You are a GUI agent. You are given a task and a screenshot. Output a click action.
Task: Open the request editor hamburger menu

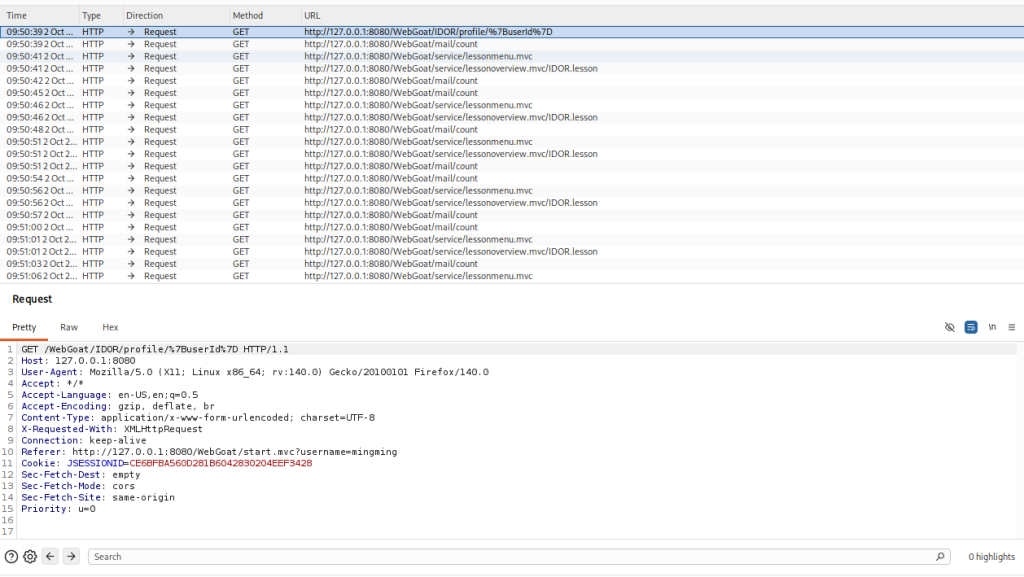coord(1012,327)
